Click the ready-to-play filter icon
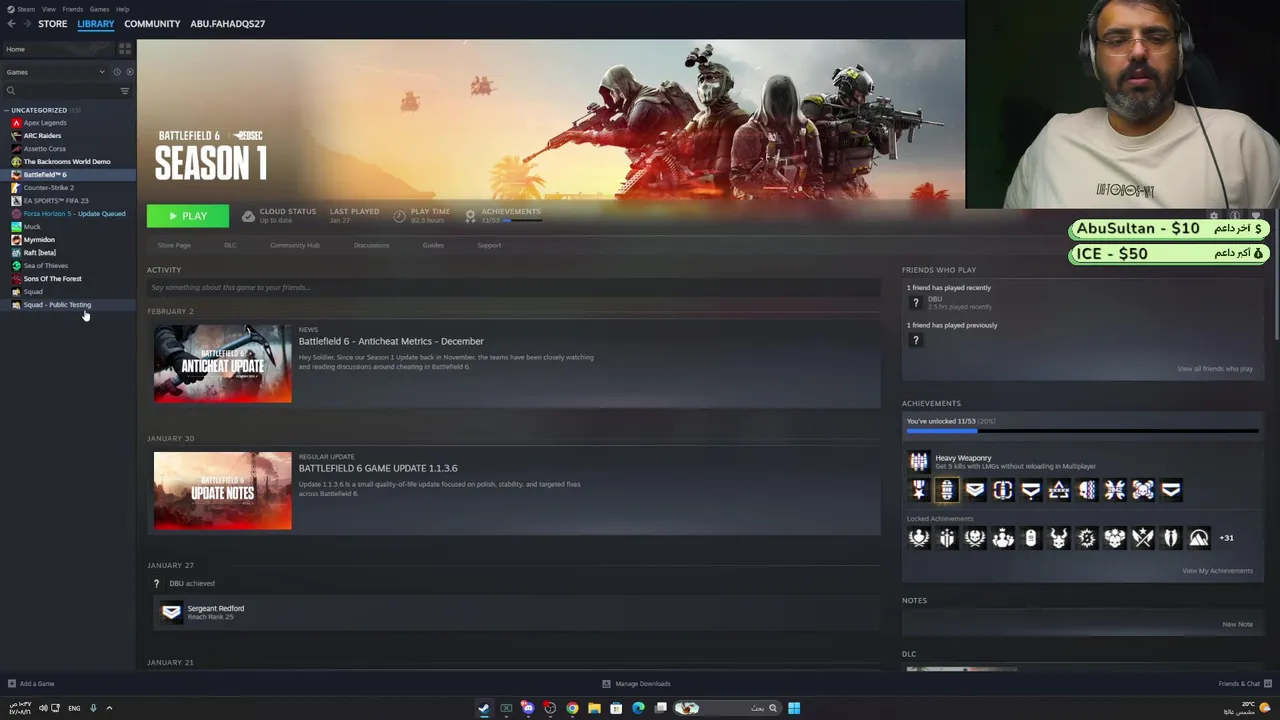Image resolution: width=1280 pixels, height=720 pixels. [129, 72]
